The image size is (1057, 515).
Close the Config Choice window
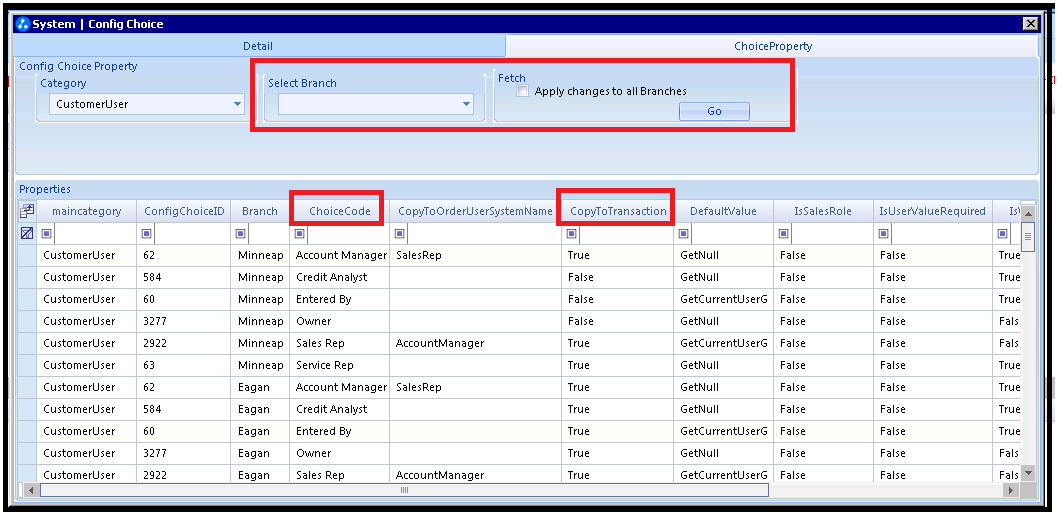[x=1030, y=24]
